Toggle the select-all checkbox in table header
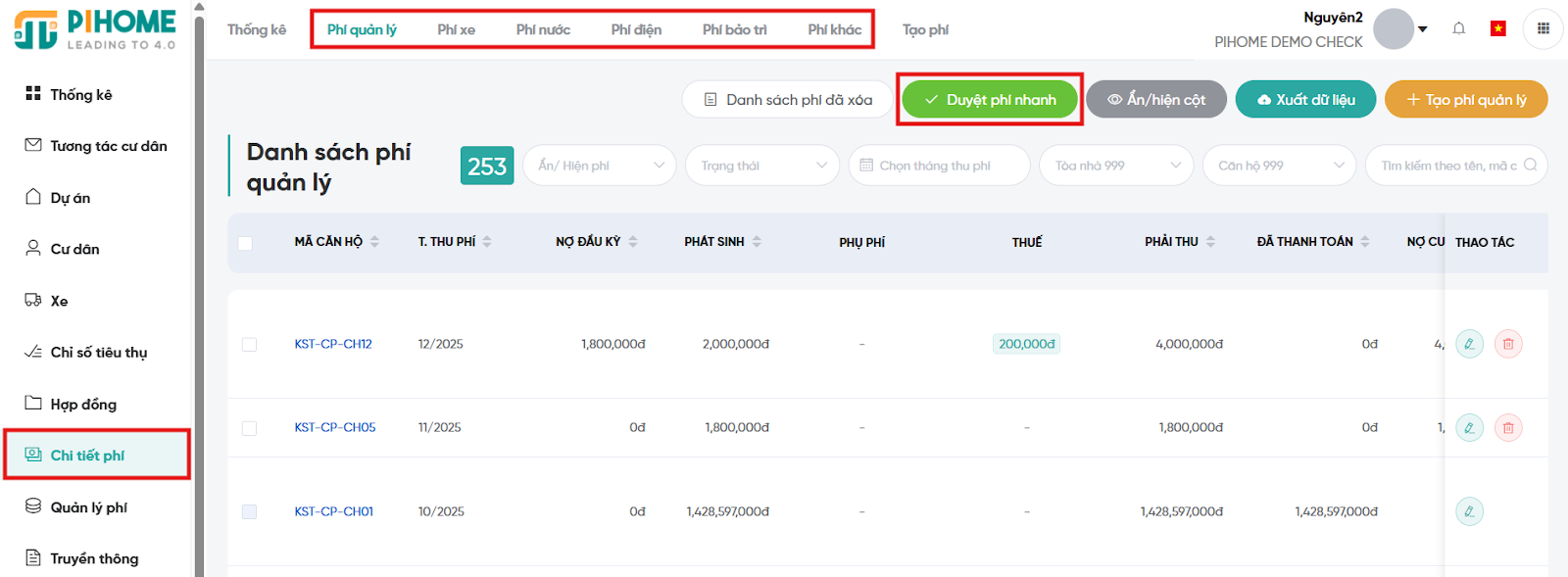The height and width of the screenshot is (577, 1568). click(245, 243)
